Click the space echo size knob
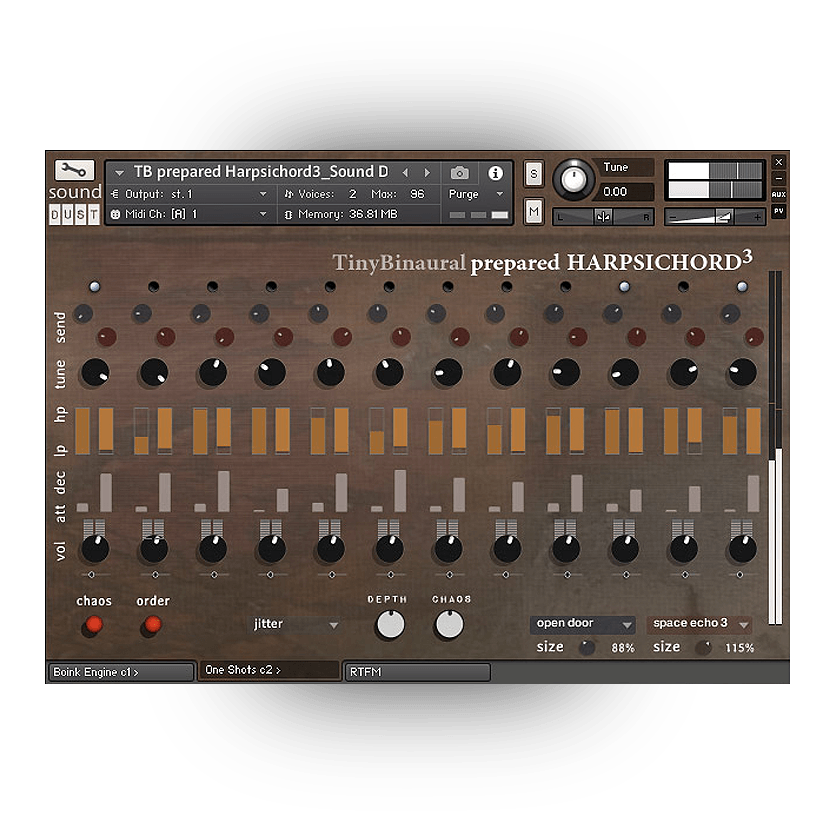 (703, 647)
